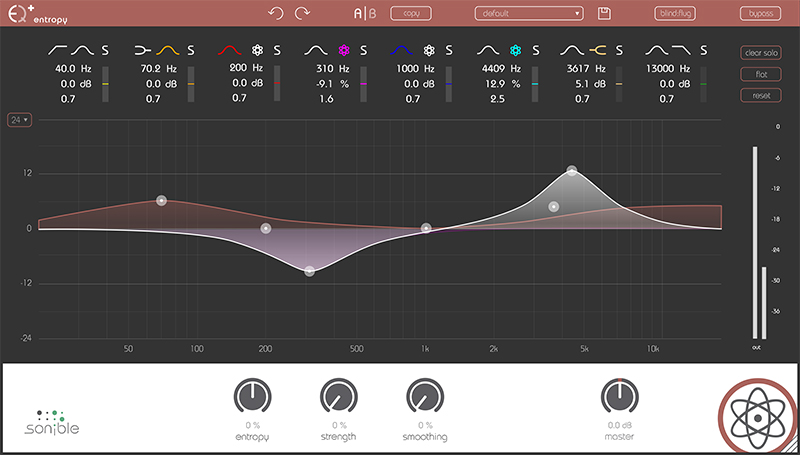Solo the 40.0 Hz band
The height and width of the screenshot is (455, 800).
105,49
